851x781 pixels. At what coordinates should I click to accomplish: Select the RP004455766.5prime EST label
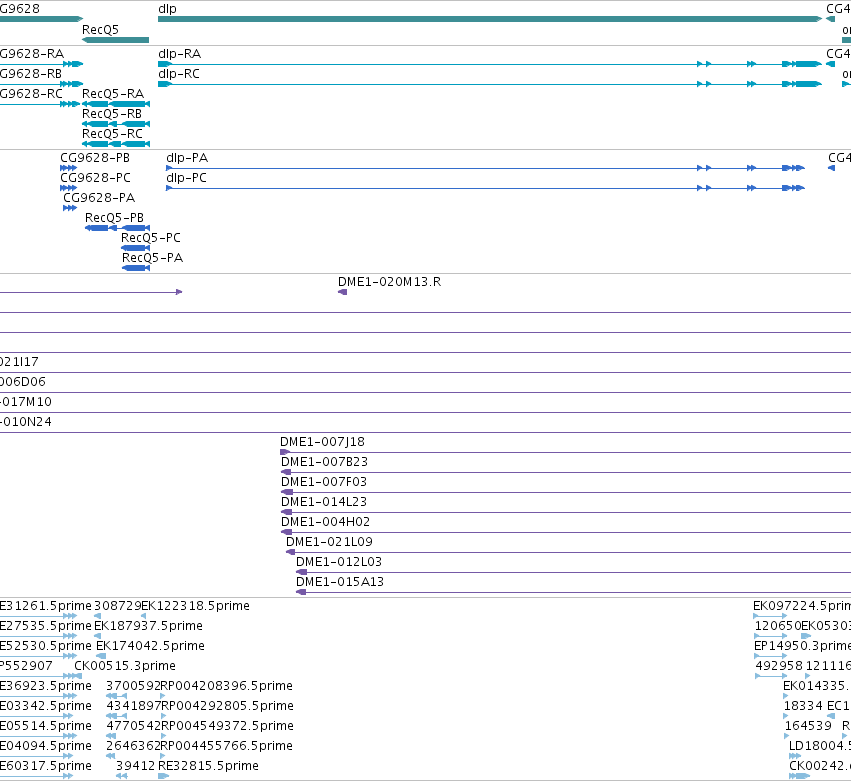(227, 746)
